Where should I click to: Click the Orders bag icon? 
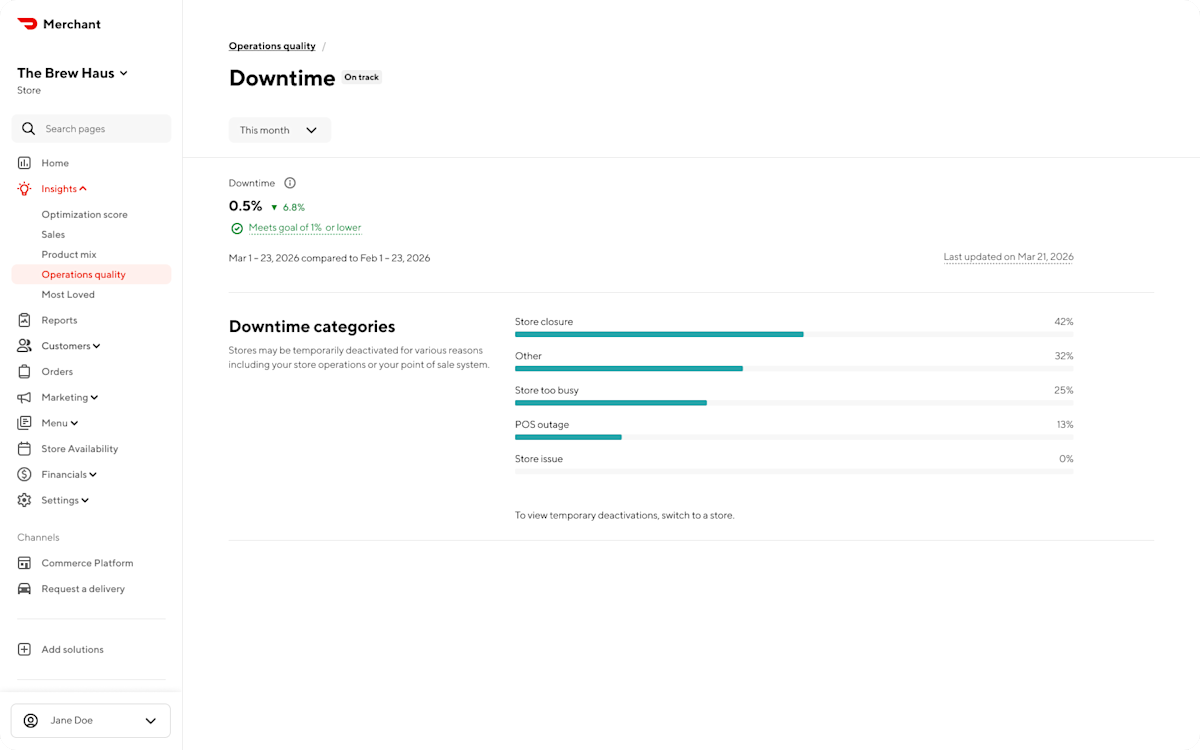pyautogui.click(x=23, y=371)
